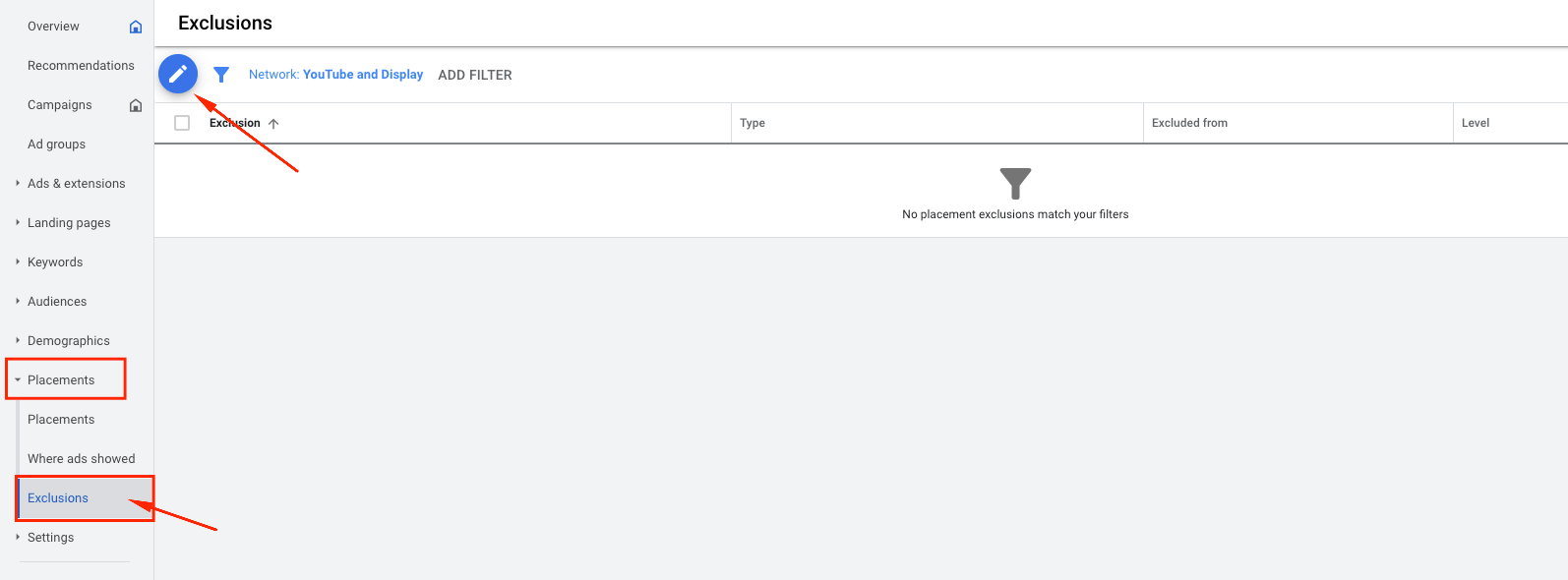Expand the Settings section arrow

18,537
